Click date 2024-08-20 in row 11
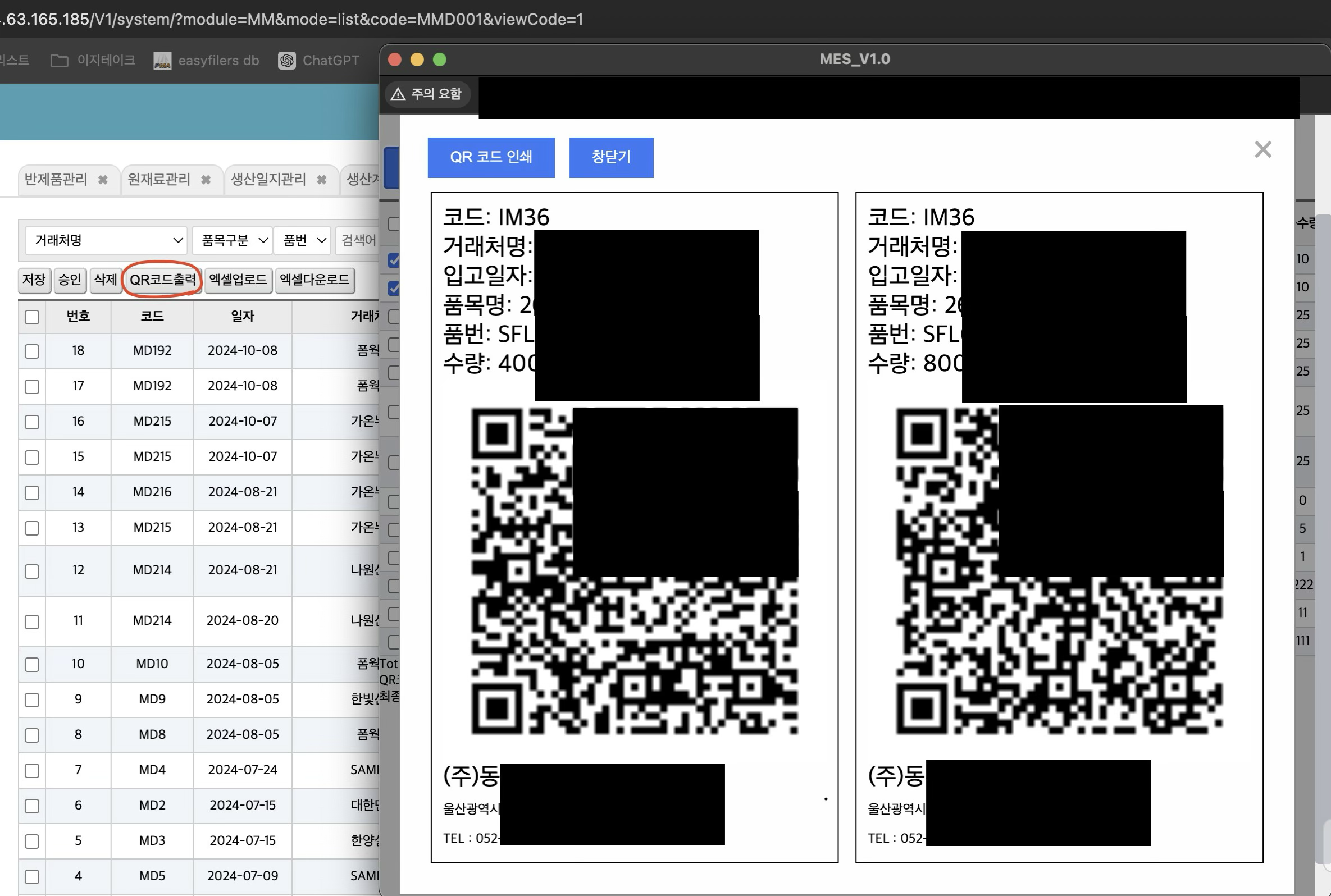 click(242, 621)
